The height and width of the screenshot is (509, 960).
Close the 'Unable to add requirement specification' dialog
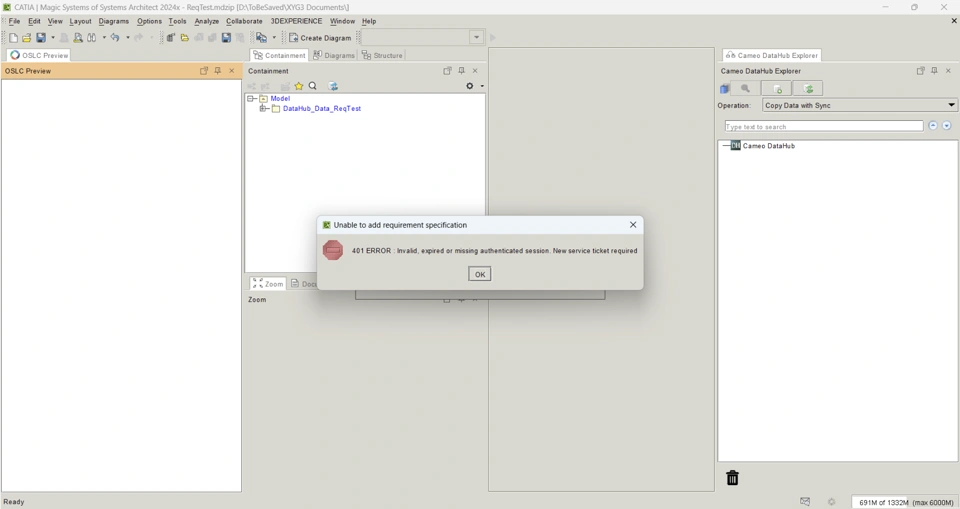633,225
